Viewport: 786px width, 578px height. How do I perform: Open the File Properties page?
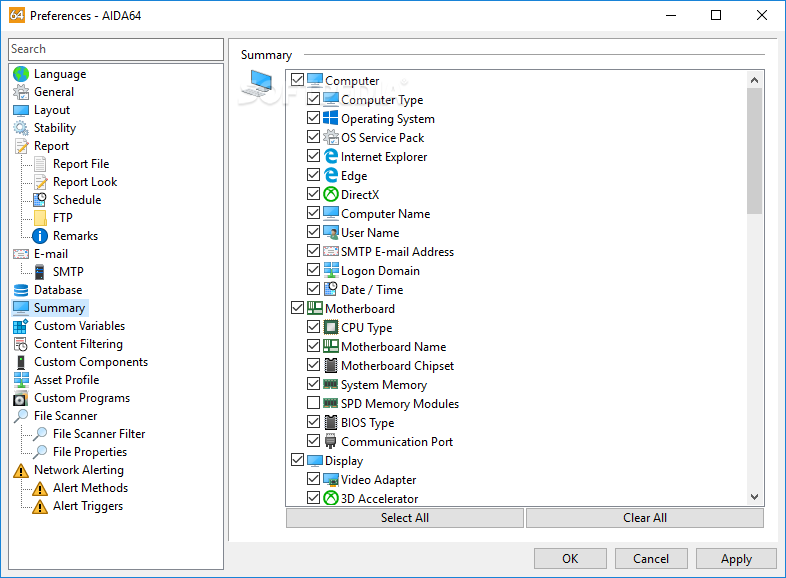(90, 452)
